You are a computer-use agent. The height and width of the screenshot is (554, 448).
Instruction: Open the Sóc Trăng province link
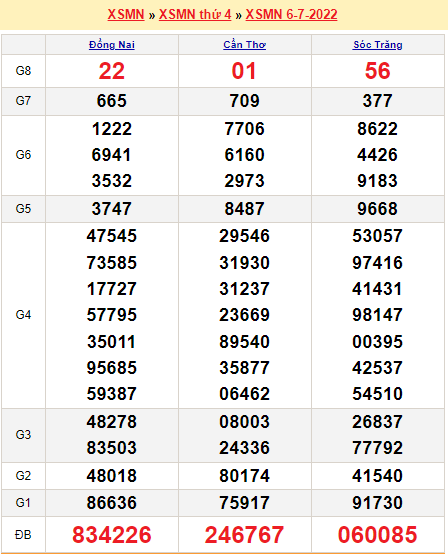pos(378,45)
